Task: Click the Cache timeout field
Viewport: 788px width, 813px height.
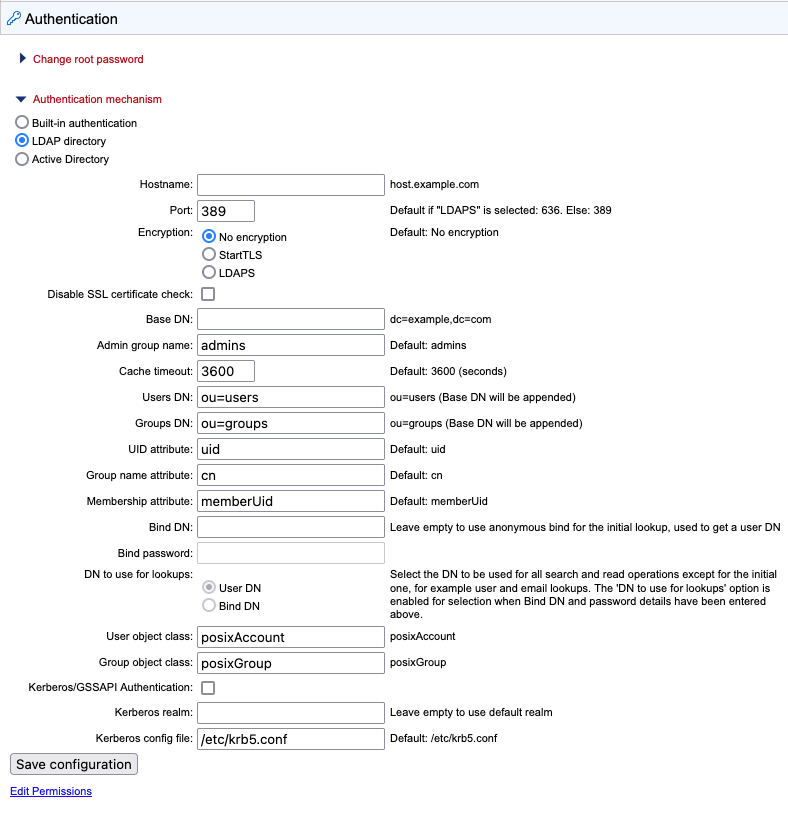Action: tap(225, 370)
